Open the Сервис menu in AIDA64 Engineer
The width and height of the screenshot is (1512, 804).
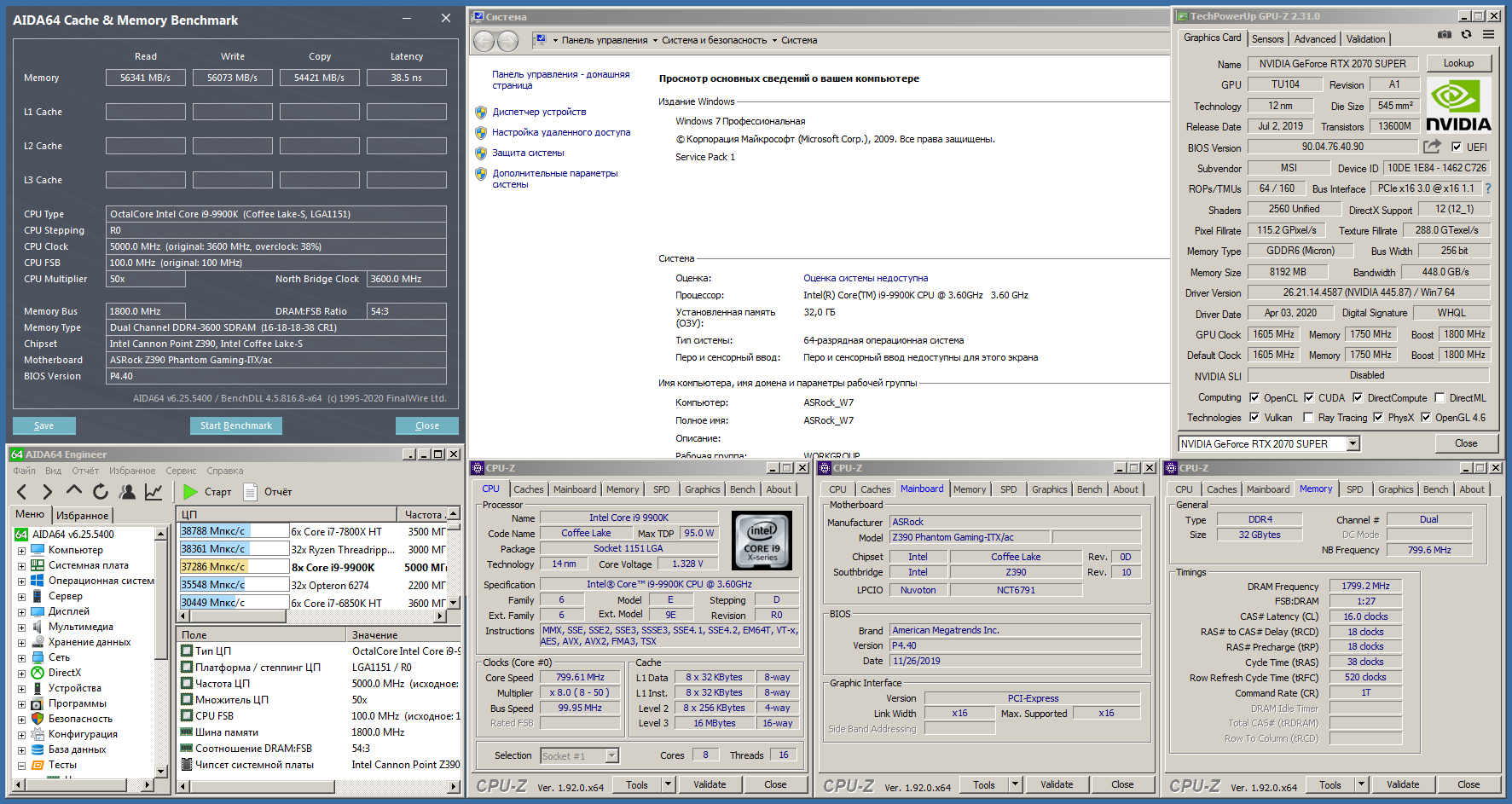click(181, 471)
